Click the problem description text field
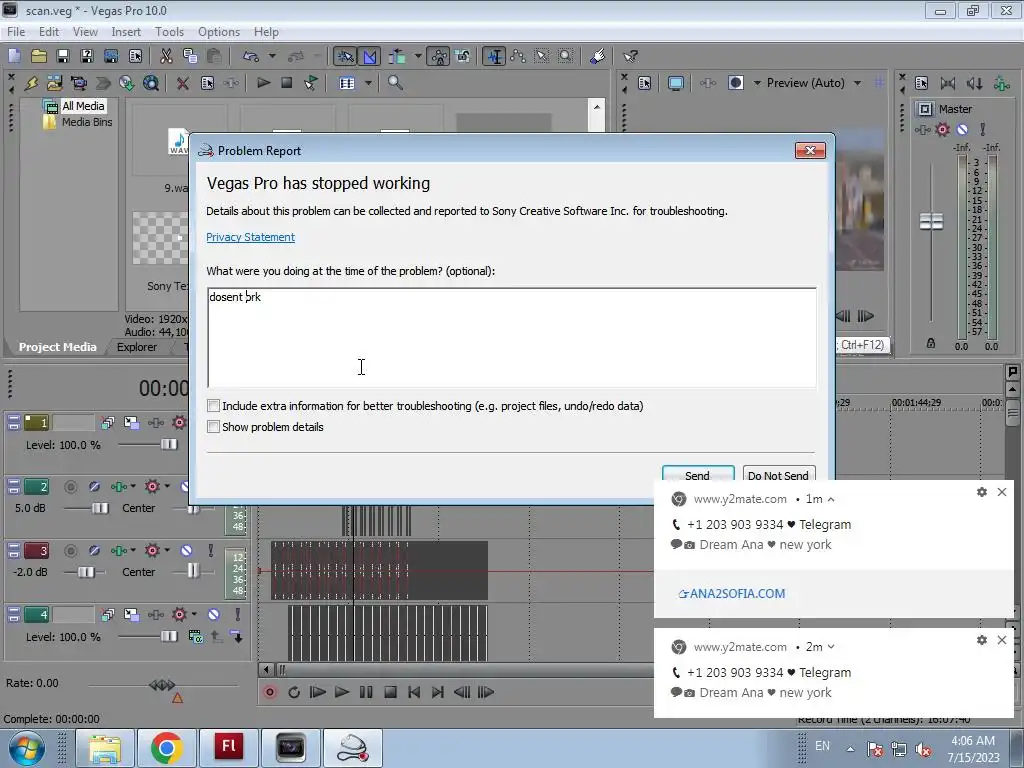This screenshot has width=1024, height=768. point(511,338)
